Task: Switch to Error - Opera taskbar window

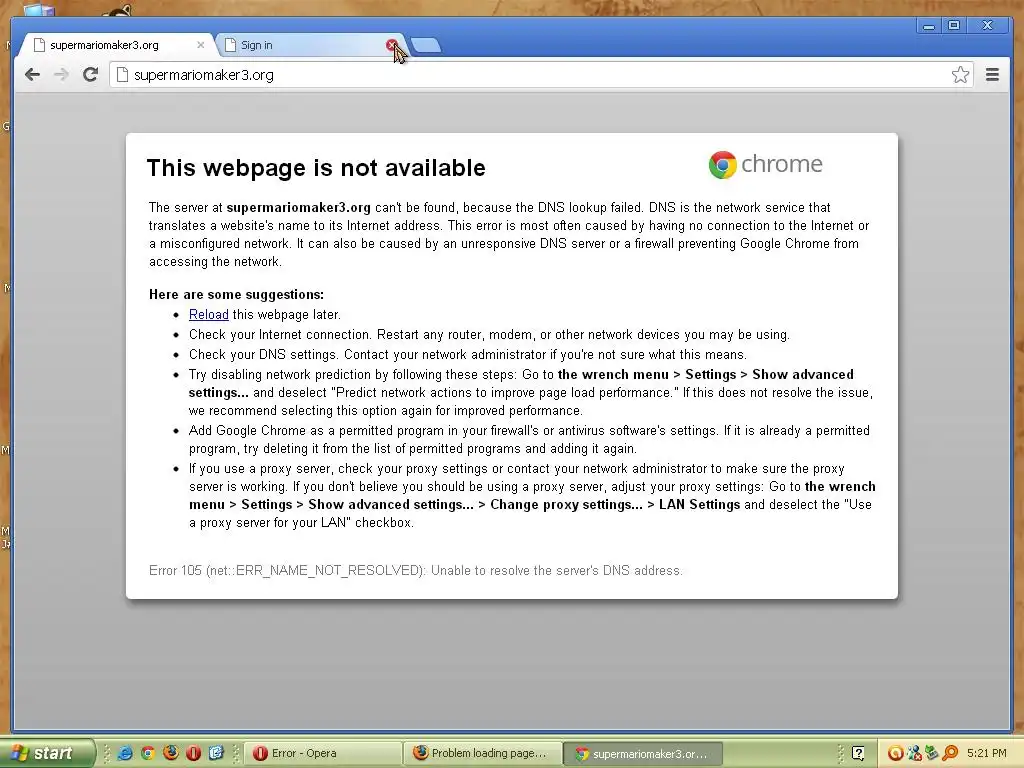Action: pos(321,754)
